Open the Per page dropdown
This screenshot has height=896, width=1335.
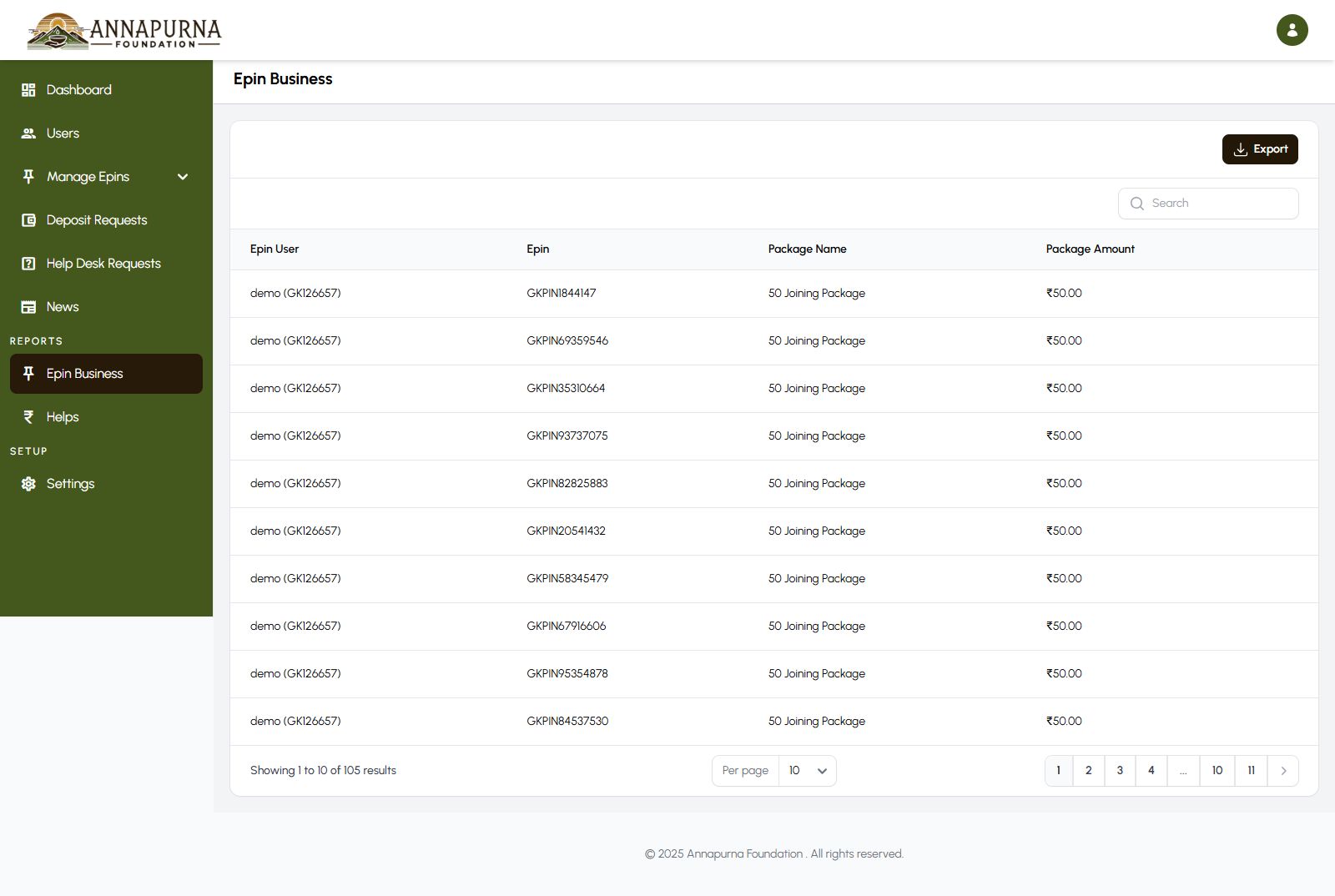pyautogui.click(x=807, y=771)
